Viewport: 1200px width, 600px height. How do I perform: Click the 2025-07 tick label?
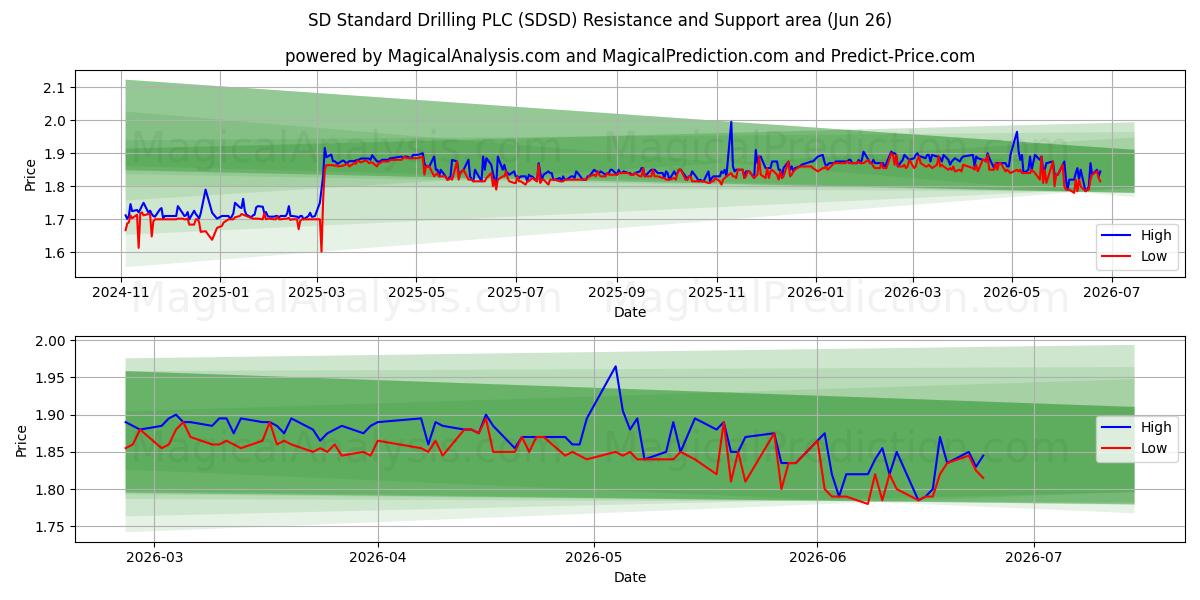[516, 291]
